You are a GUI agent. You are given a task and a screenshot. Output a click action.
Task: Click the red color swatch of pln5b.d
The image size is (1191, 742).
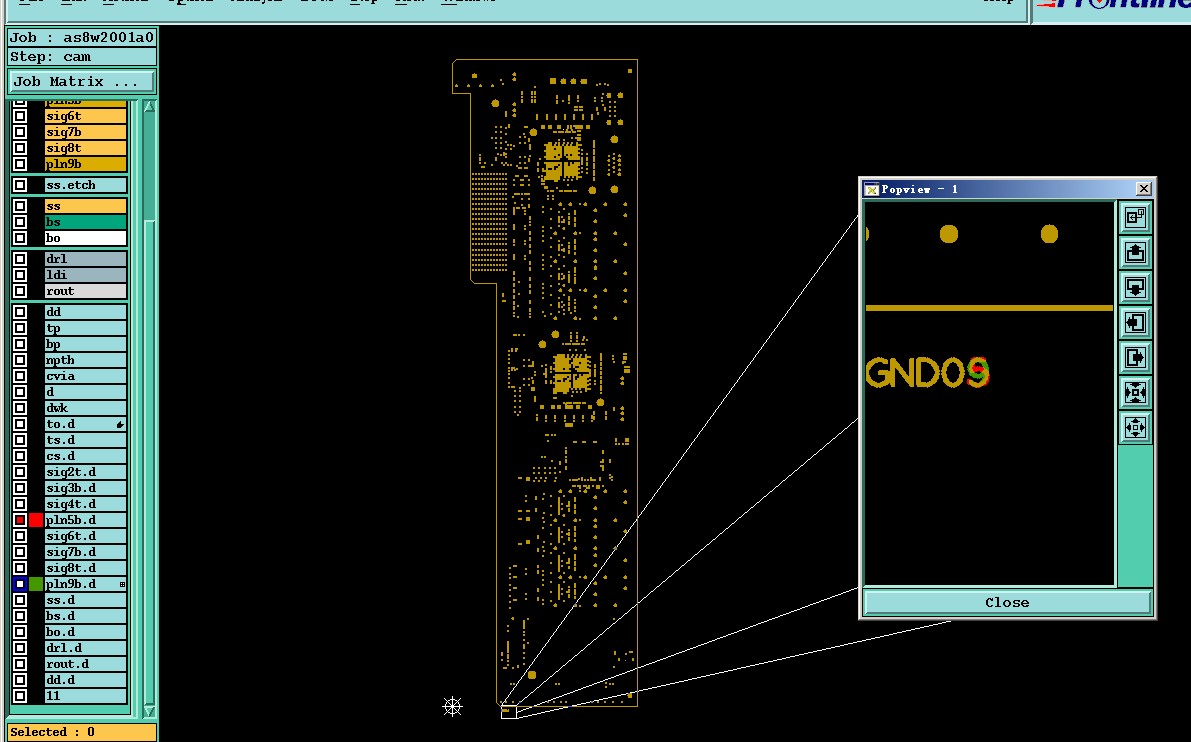[36, 520]
